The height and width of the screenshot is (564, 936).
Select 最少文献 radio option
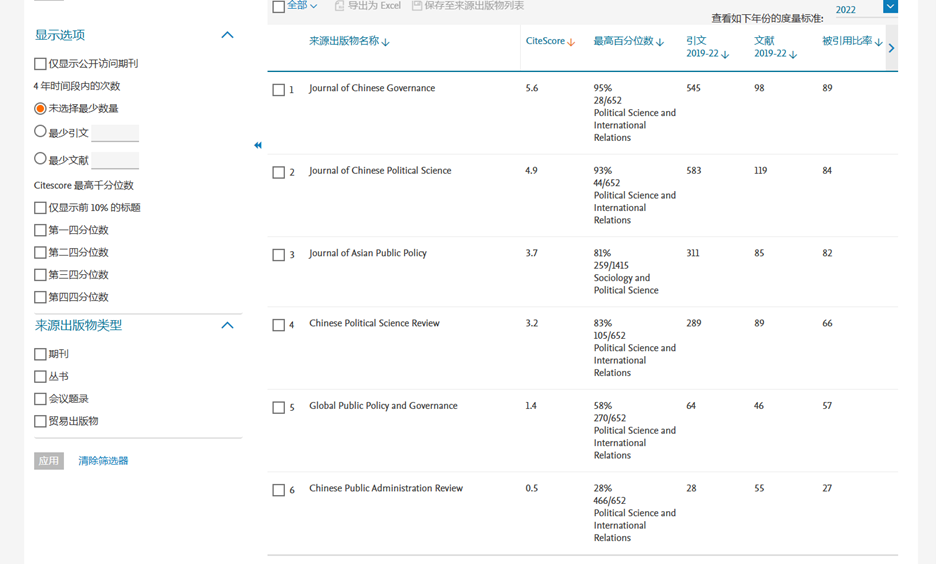pyautogui.click(x=40, y=159)
